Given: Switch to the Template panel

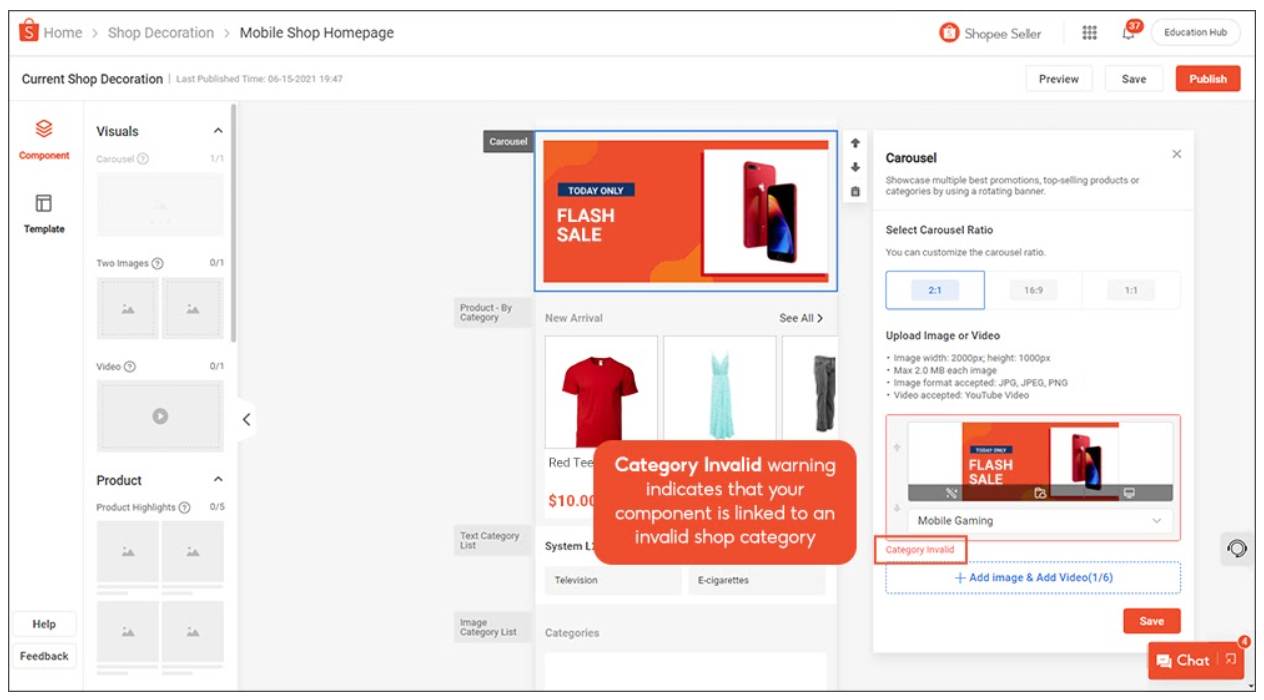Looking at the screenshot, I should pyautogui.click(x=42, y=213).
